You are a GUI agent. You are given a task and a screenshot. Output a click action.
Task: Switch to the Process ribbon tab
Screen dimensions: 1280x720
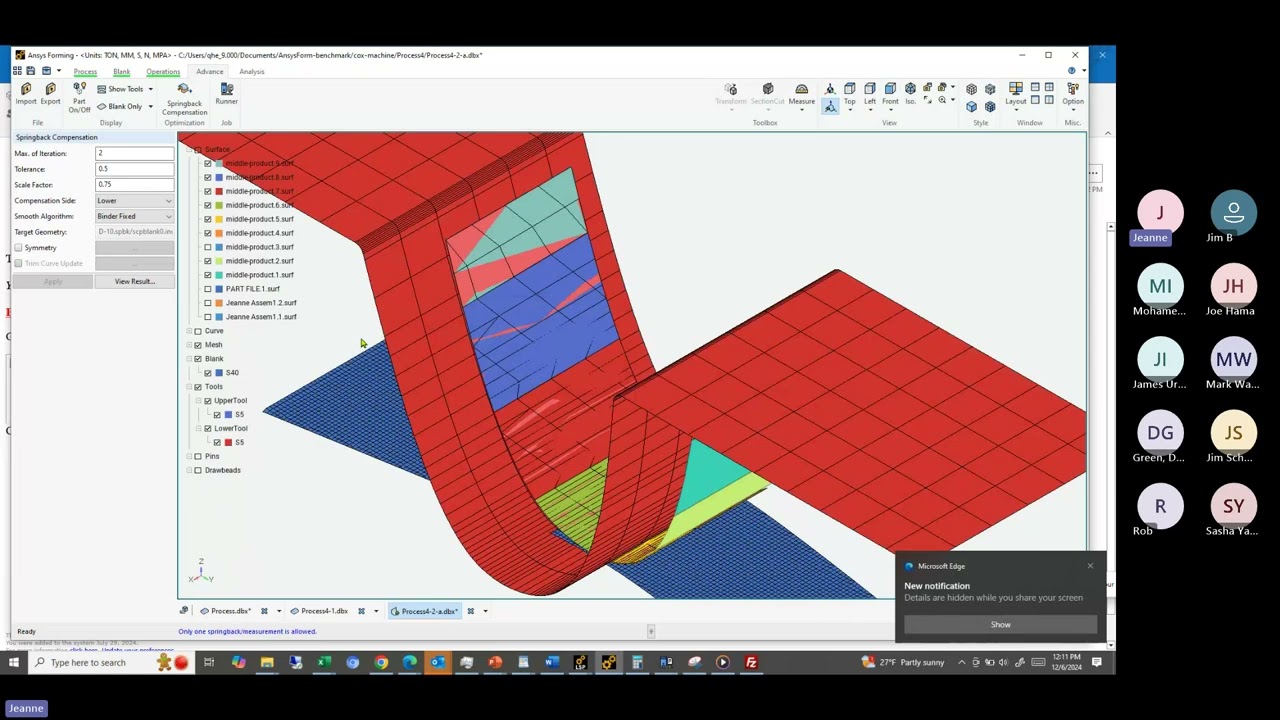pos(85,72)
